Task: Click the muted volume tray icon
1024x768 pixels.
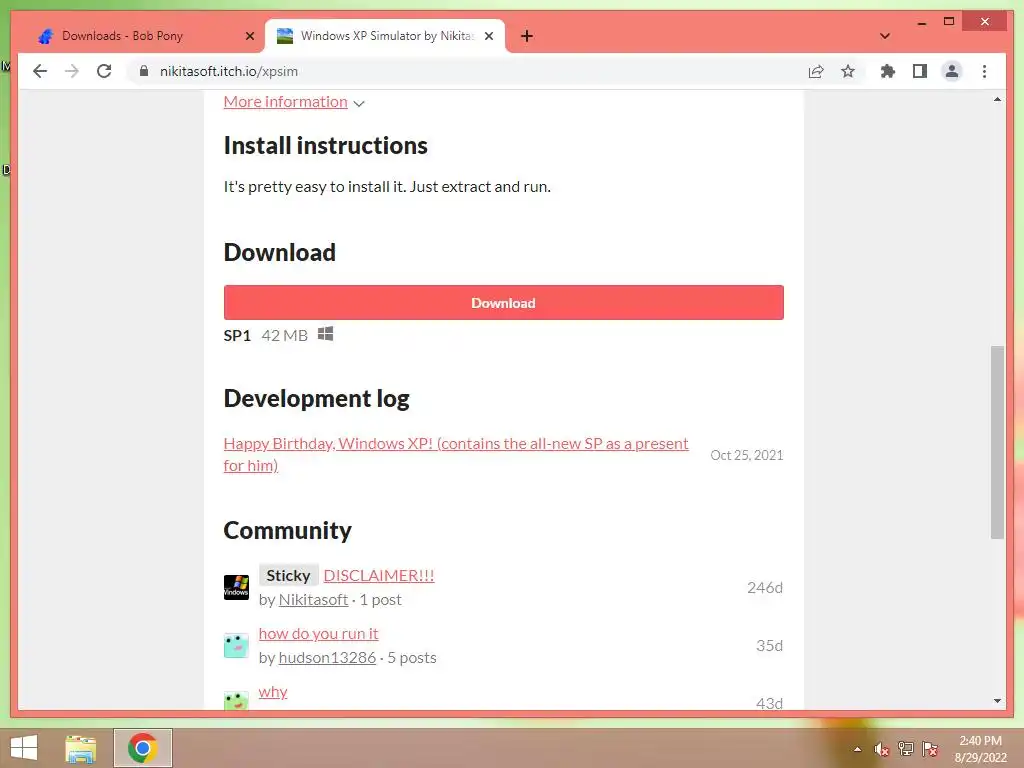Action: (882, 749)
